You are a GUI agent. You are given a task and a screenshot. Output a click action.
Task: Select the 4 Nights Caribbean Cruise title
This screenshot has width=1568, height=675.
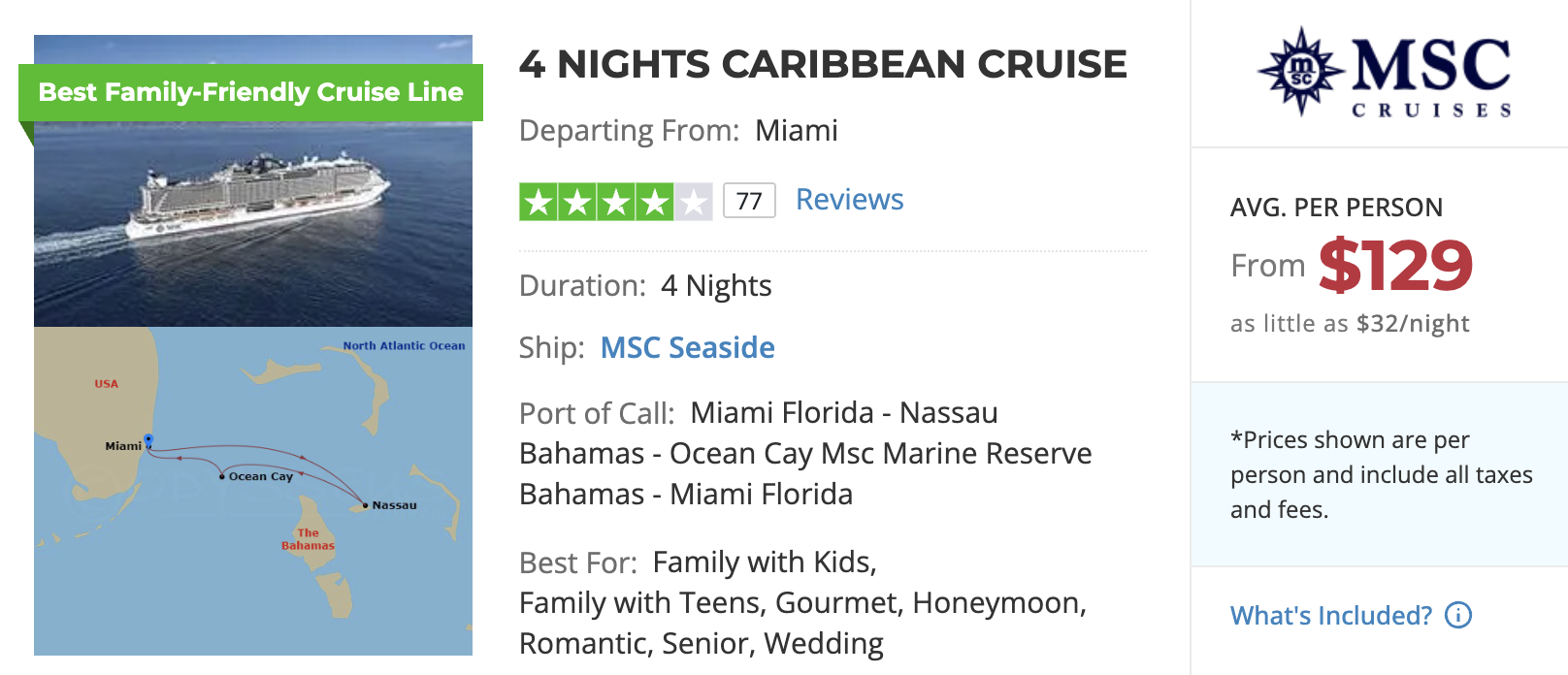coord(823,64)
